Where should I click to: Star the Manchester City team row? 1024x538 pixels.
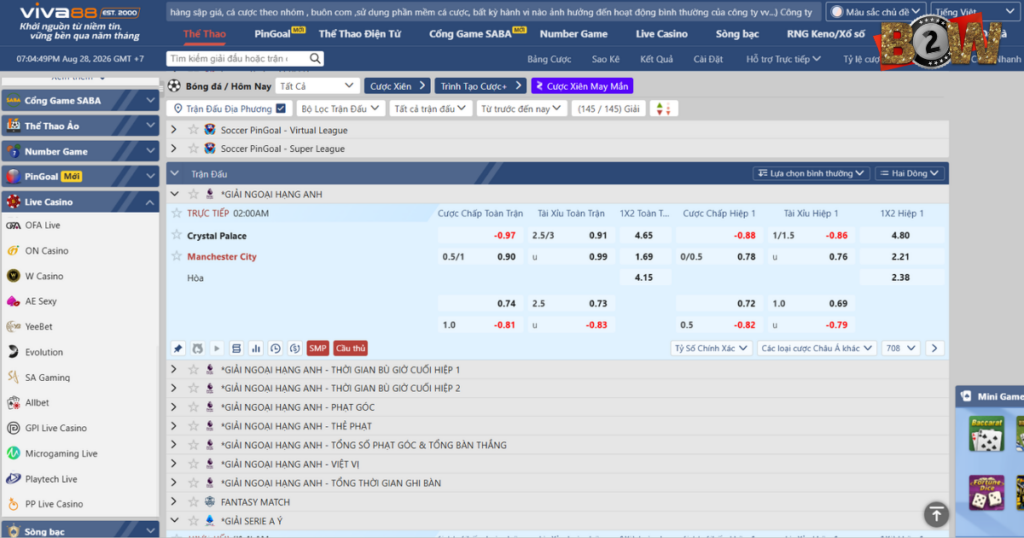tap(176, 256)
